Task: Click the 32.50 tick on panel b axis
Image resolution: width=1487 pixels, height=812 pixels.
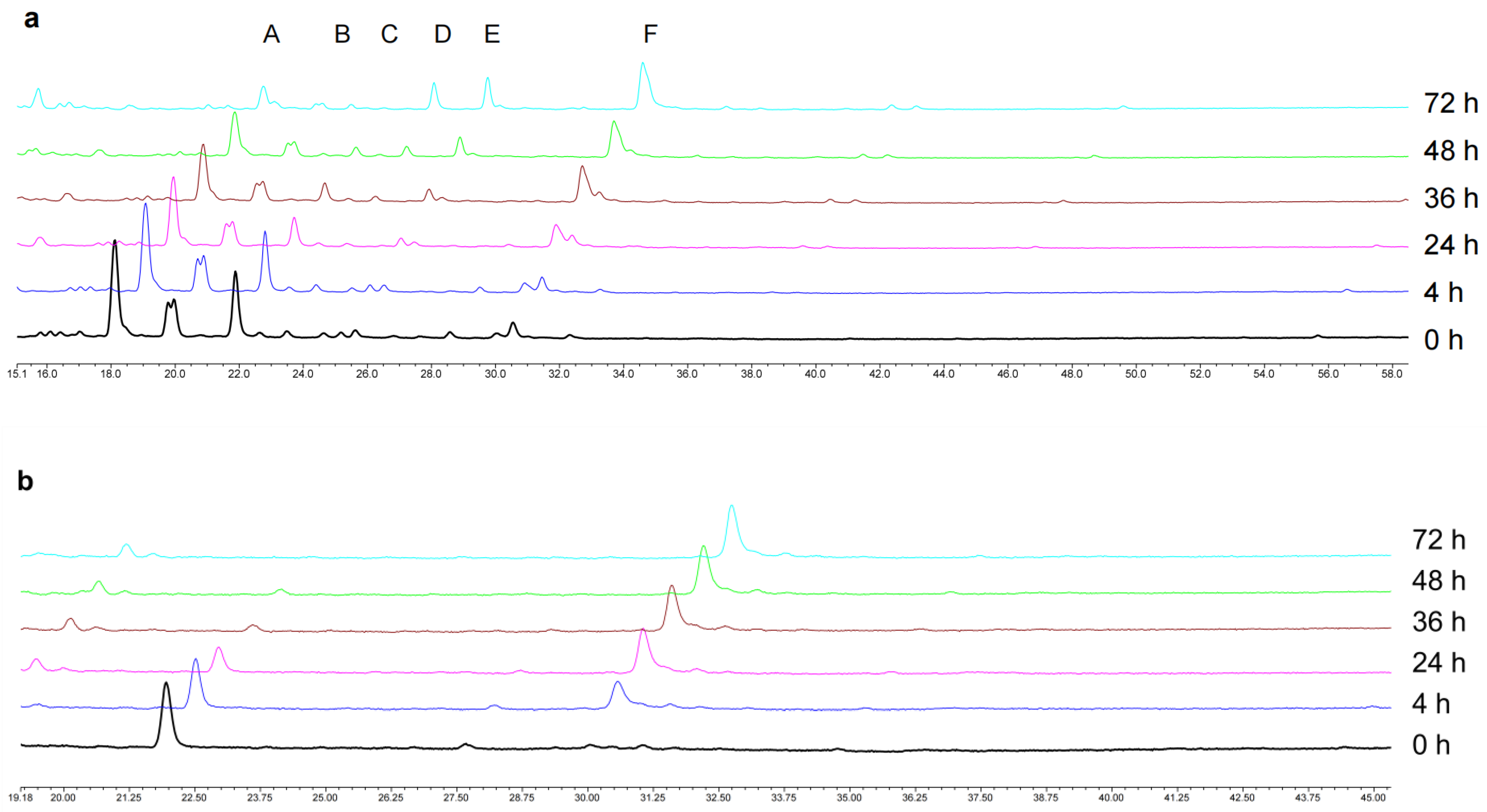Action: click(x=718, y=797)
